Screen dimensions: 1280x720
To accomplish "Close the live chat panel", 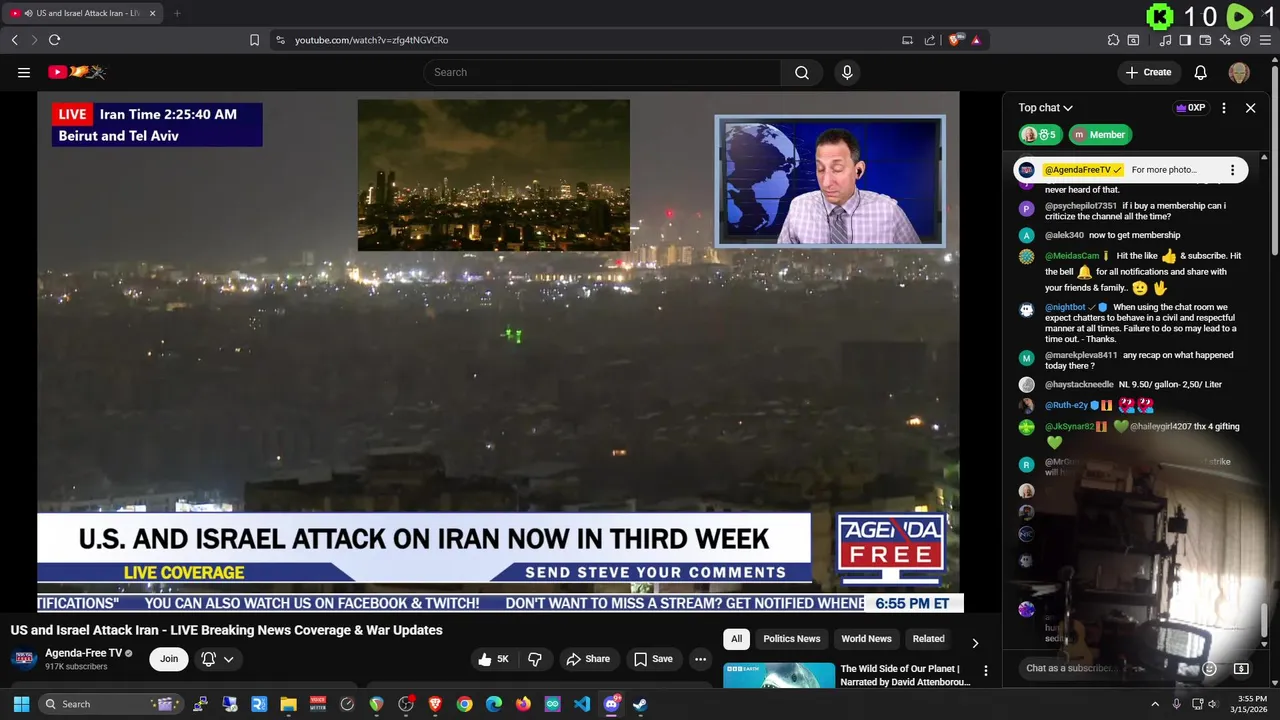I will tap(1250, 108).
